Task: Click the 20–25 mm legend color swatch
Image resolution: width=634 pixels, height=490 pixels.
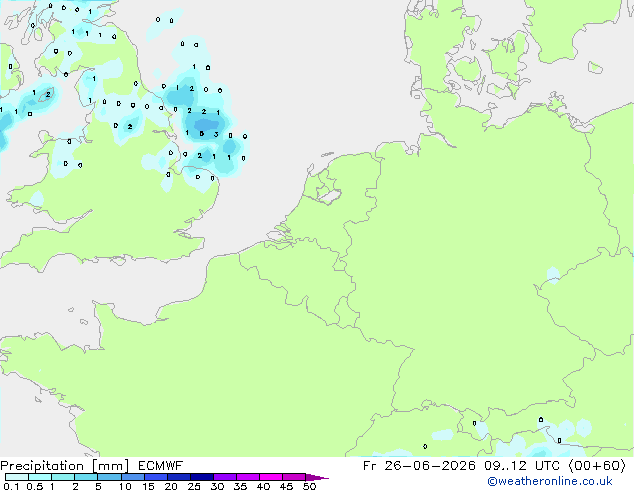Action: coord(178,477)
